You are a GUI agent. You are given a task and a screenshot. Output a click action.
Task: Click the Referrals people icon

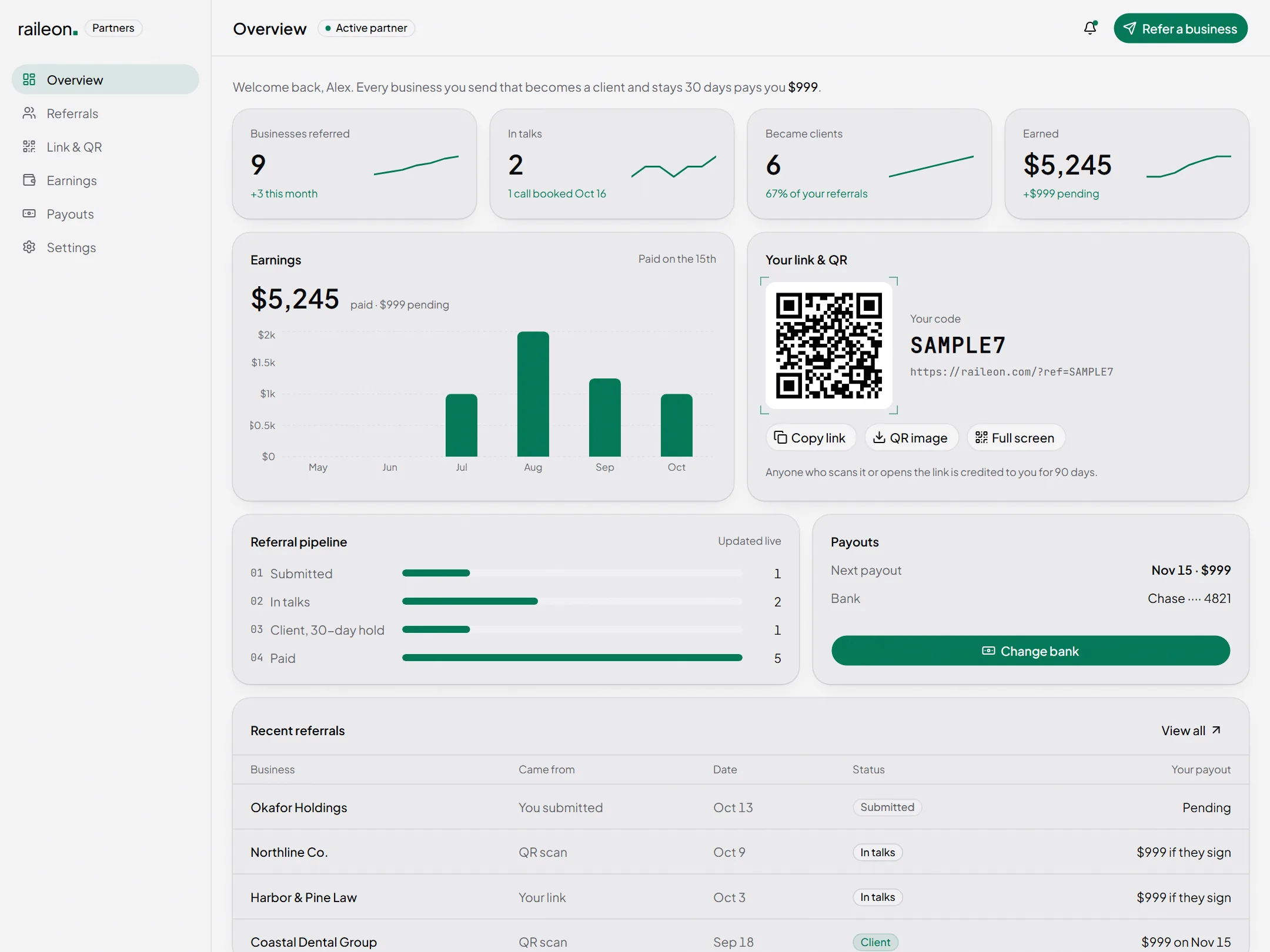pos(29,113)
